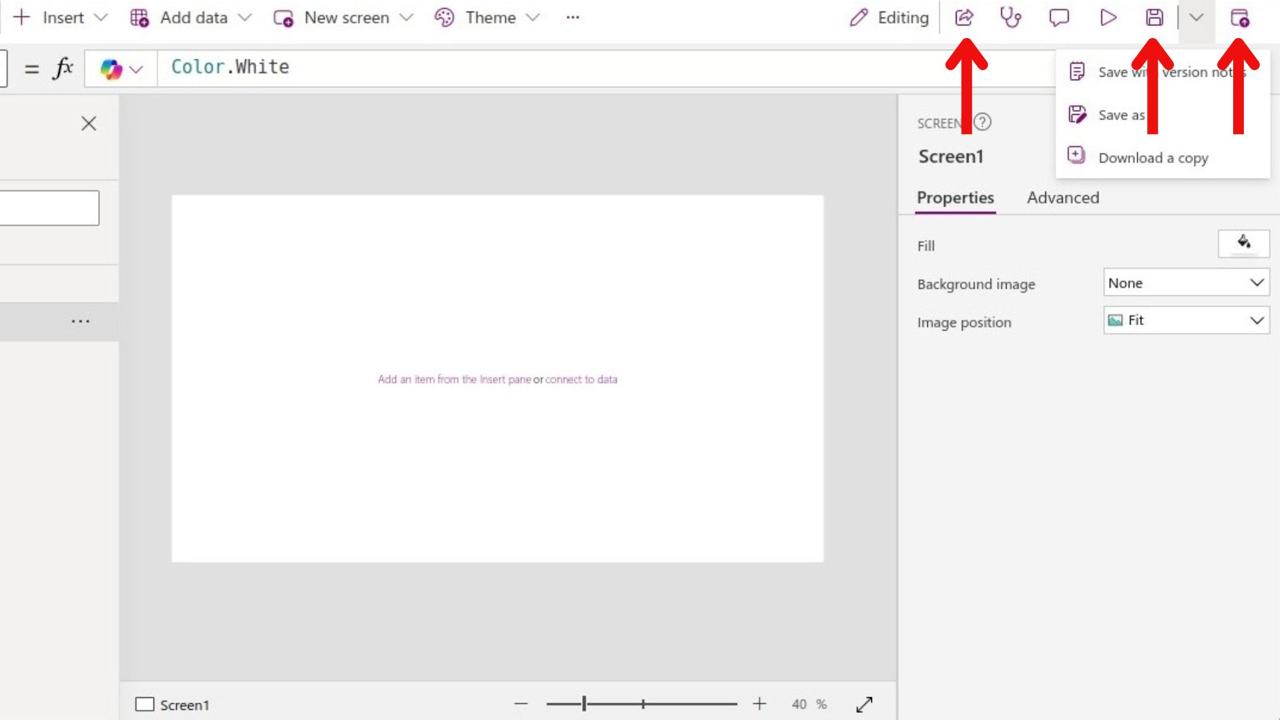Open the Image position dropdown
This screenshot has height=720, width=1280.
click(x=1186, y=321)
